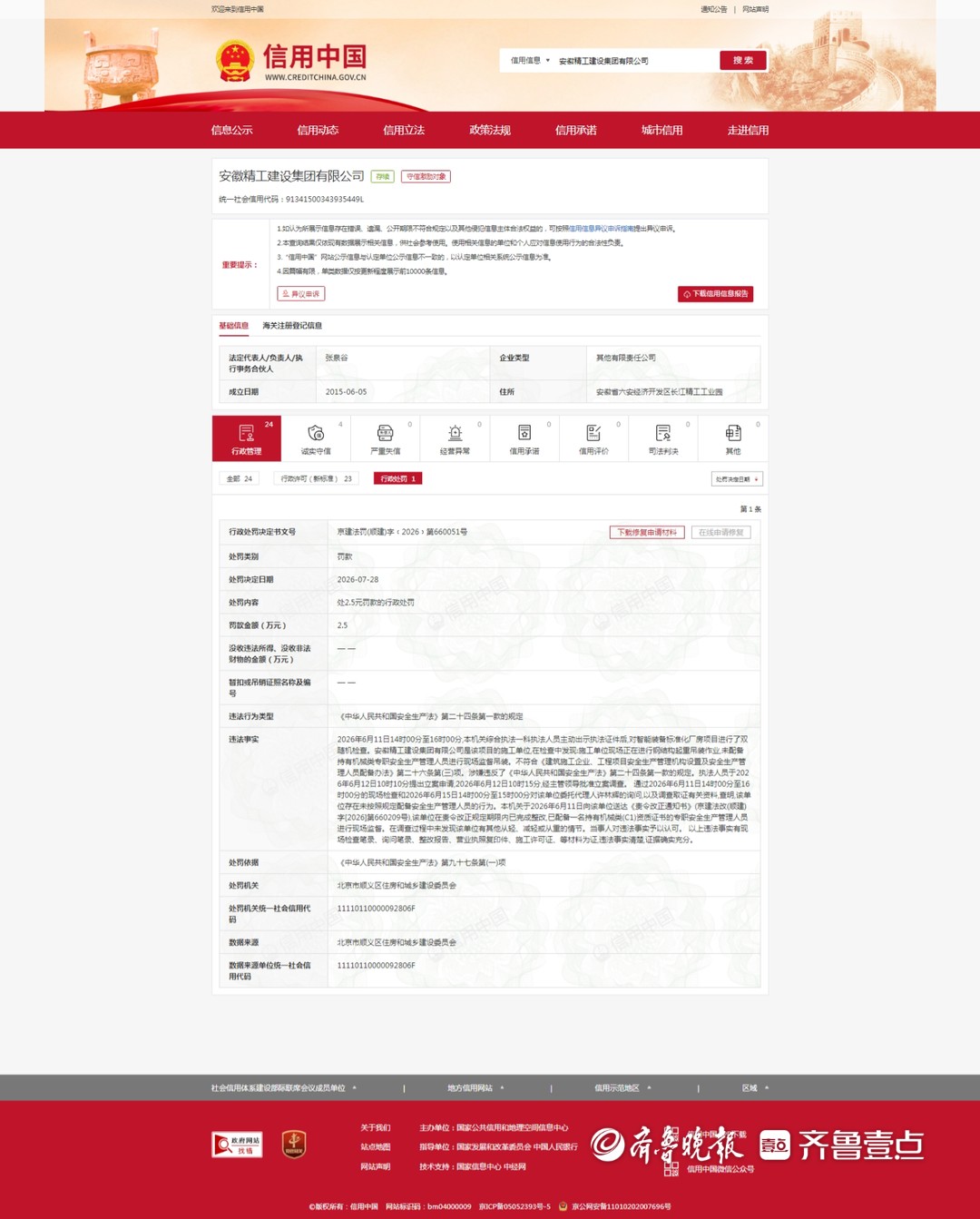Go to 城市信用 in the navigation bar
Image resolution: width=980 pixels, height=1219 pixels.
tap(661, 130)
